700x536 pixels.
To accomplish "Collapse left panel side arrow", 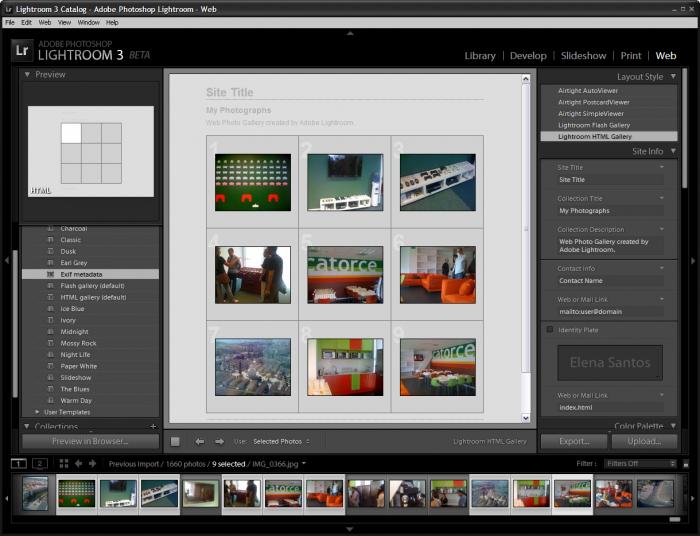I will 6,260.
